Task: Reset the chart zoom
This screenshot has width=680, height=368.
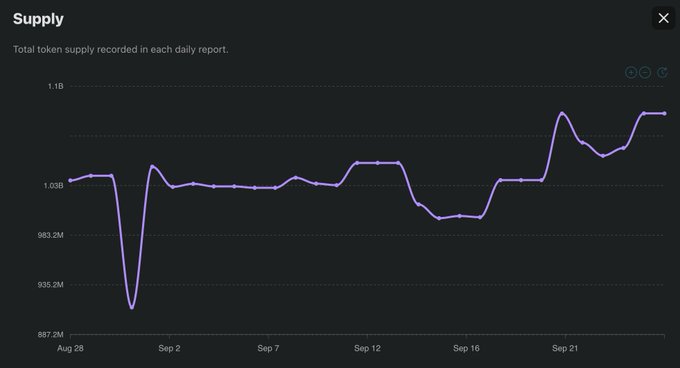Action: point(662,72)
